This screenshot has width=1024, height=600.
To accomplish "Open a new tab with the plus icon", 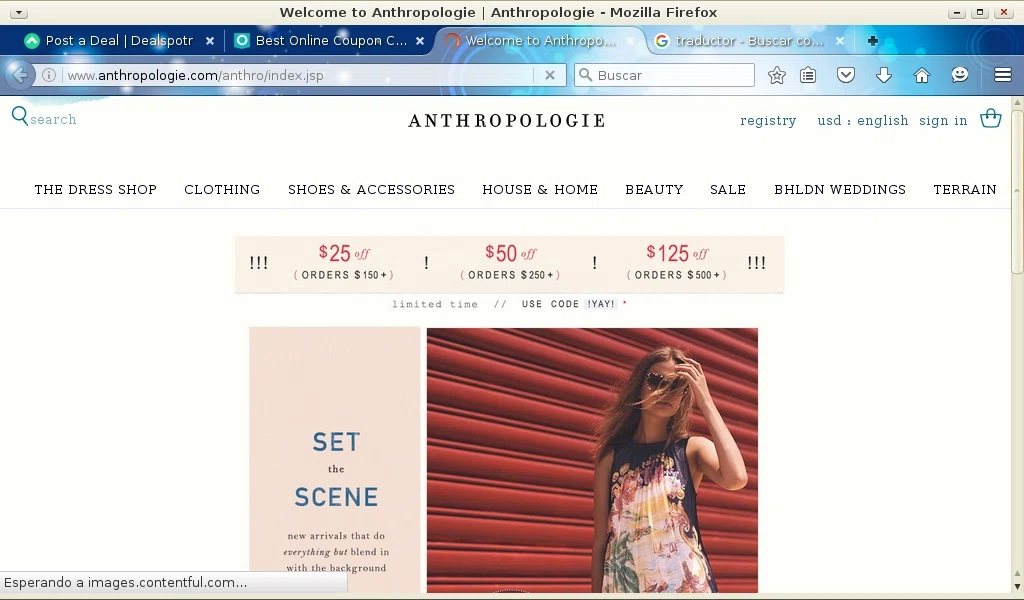I will (872, 40).
